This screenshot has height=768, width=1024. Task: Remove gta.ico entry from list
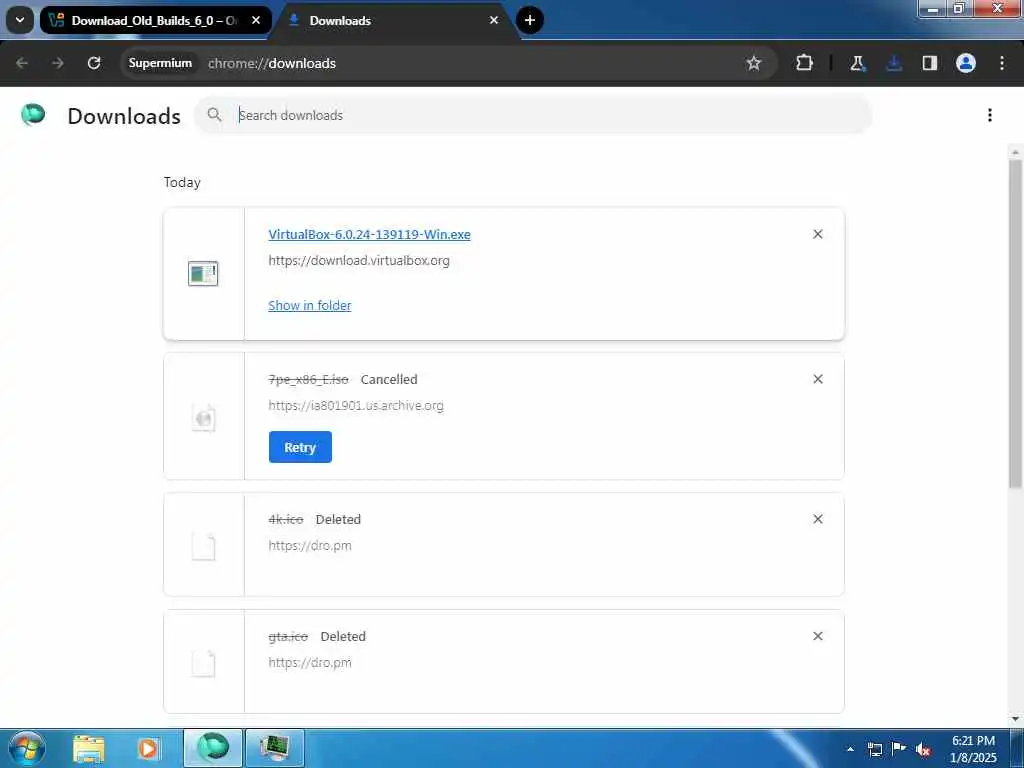pos(818,635)
